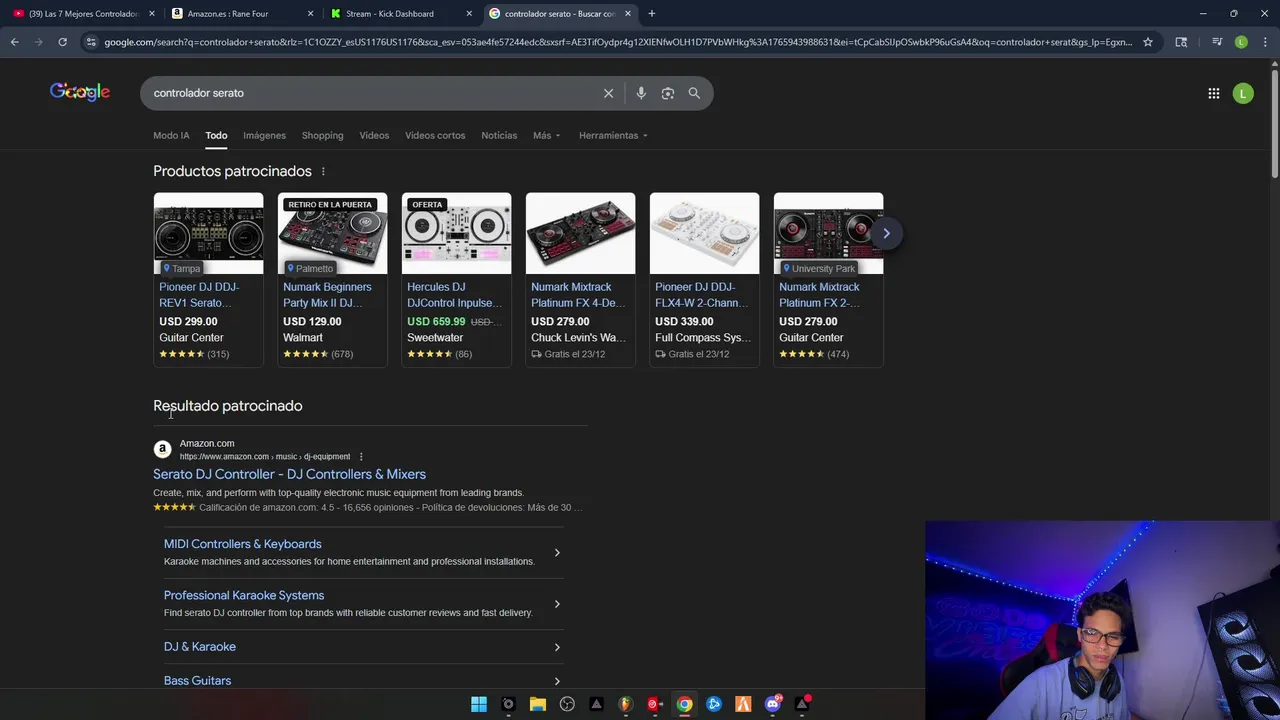Switch to Chrome in taskbar
Viewport: 1280px width, 720px height.
[684, 704]
